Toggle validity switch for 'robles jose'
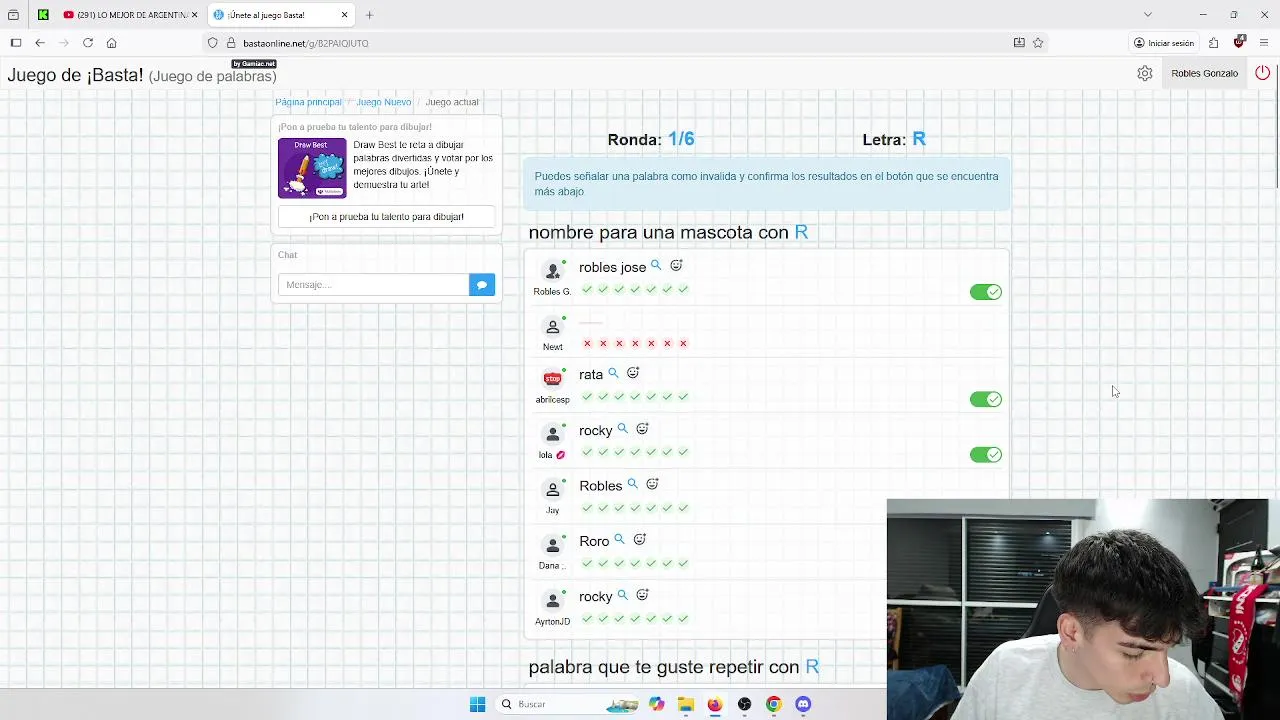The width and height of the screenshot is (1280, 720). [986, 292]
